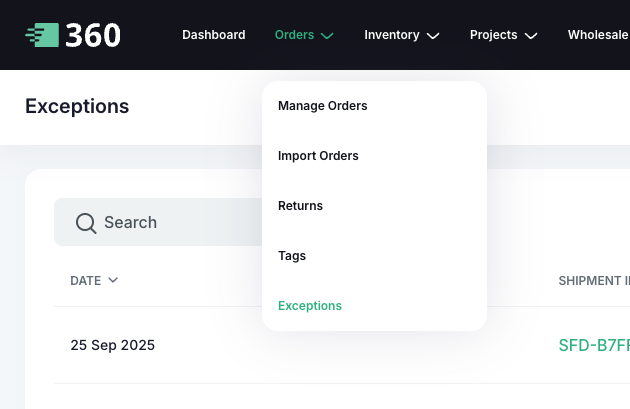Image resolution: width=630 pixels, height=409 pixels.
Task: Select Tags in the Orders dropdown
Action: click(292, 256)
